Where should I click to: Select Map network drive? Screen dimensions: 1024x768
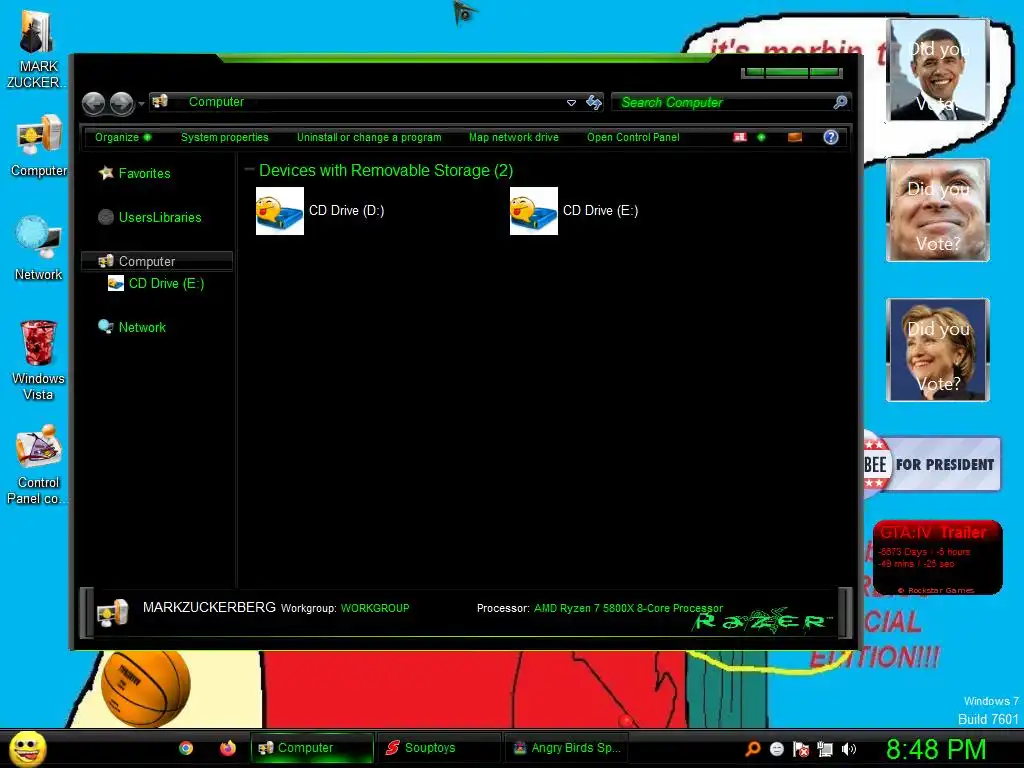[514, 137]
